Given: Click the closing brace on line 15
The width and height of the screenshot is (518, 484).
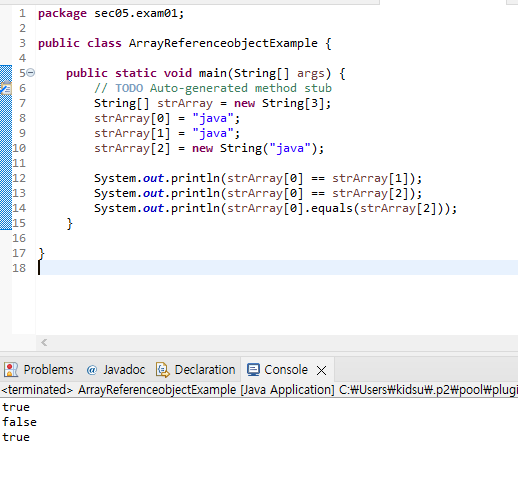Looking at the screenshot, I should tap(69, 224).
